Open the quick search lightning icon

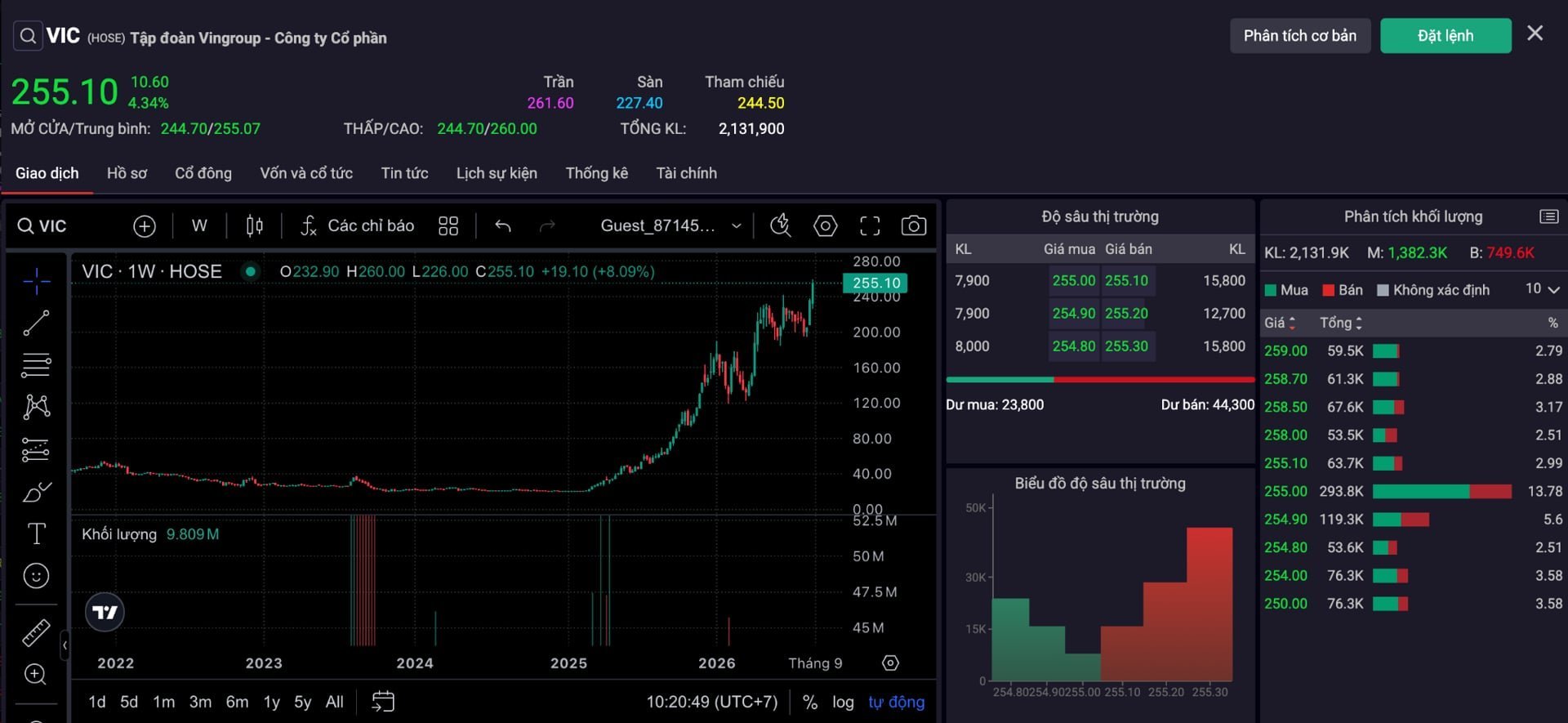click(781, 225)
